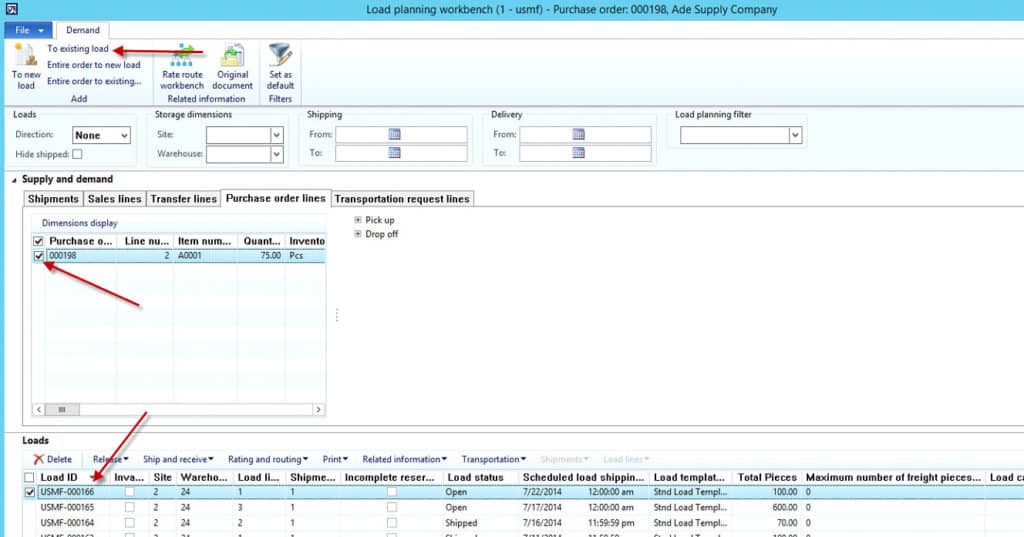
Task: Toggle select-all checkbox in purchase order header
Action: [38, 241]
